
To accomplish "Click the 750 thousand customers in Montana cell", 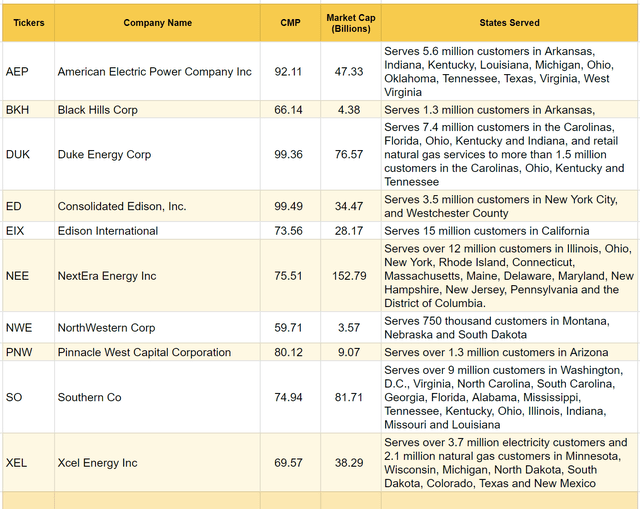I will (x=509, y=327).
